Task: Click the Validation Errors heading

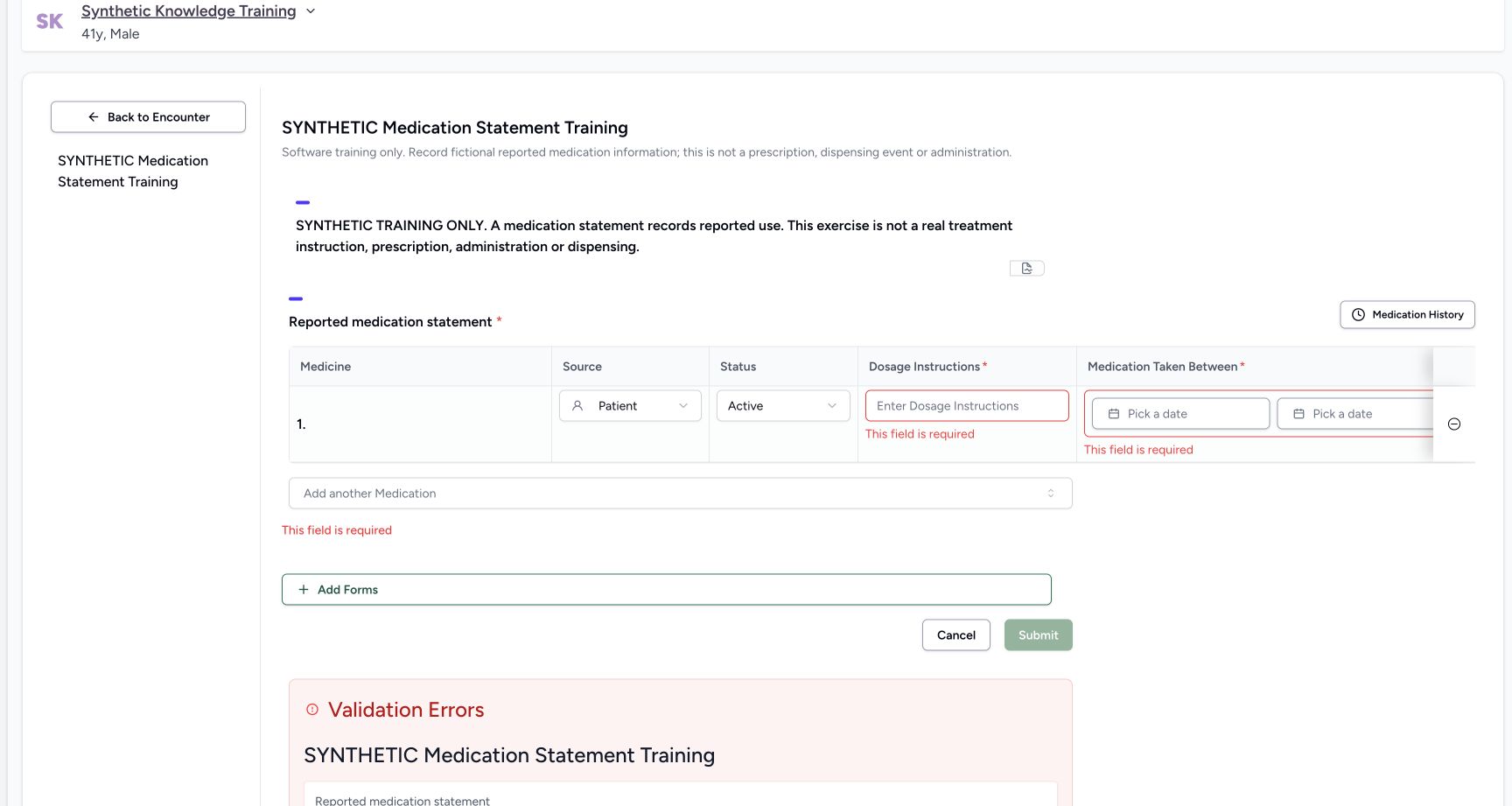Action: [406, 710]
